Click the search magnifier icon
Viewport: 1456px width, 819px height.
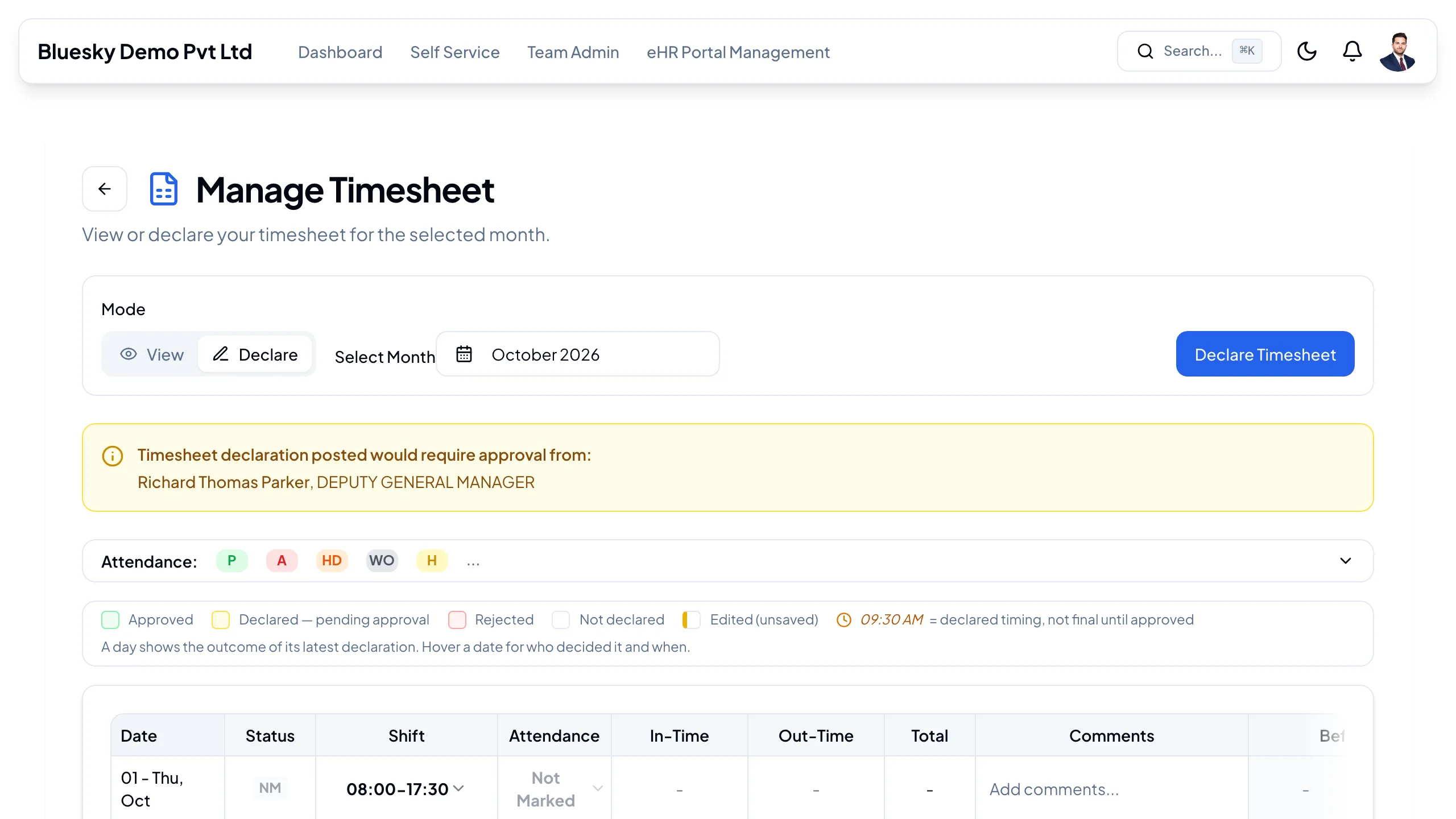[1145, 51]
